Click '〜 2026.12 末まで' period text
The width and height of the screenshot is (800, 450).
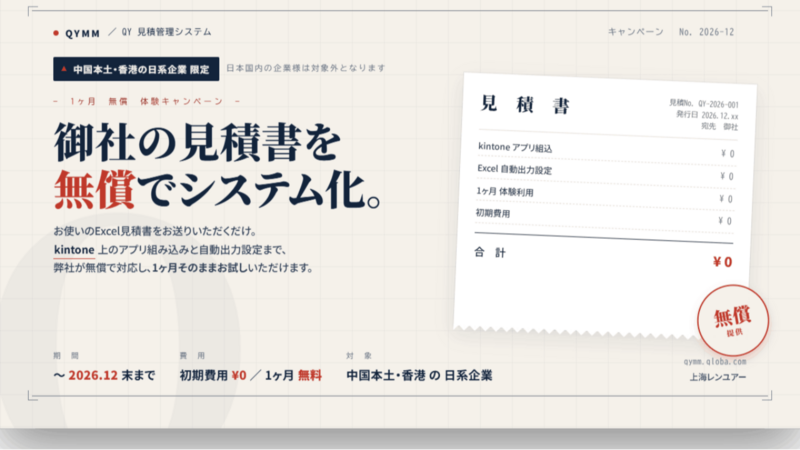click(104, 376)
